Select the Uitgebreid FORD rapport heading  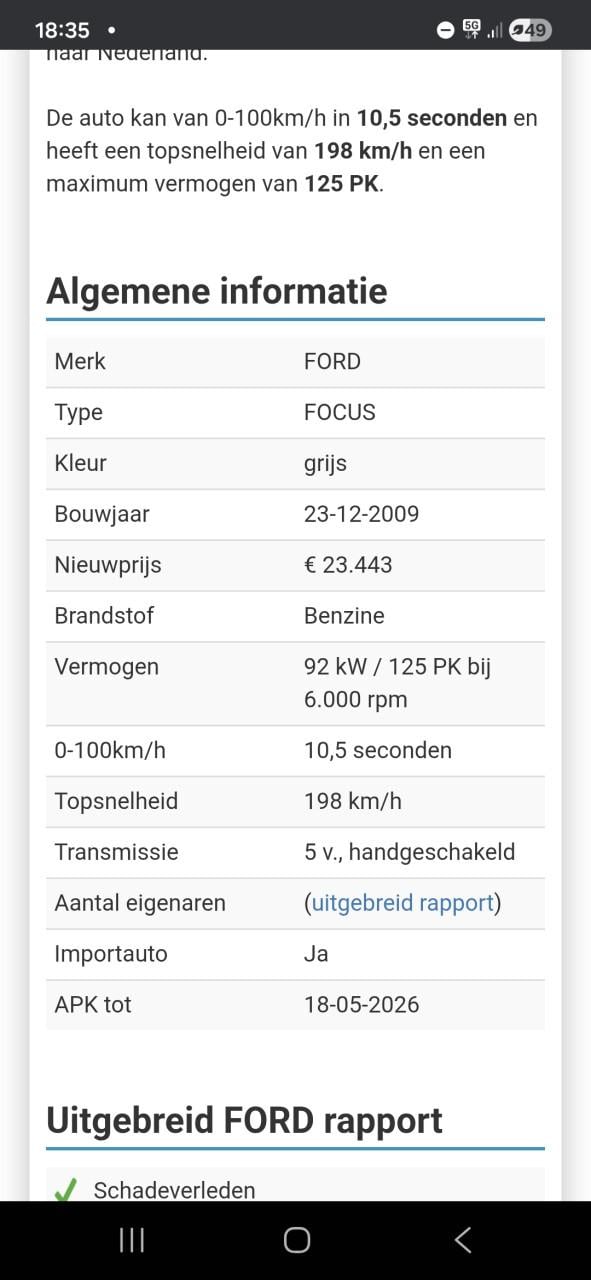[x=244, y=1120]
